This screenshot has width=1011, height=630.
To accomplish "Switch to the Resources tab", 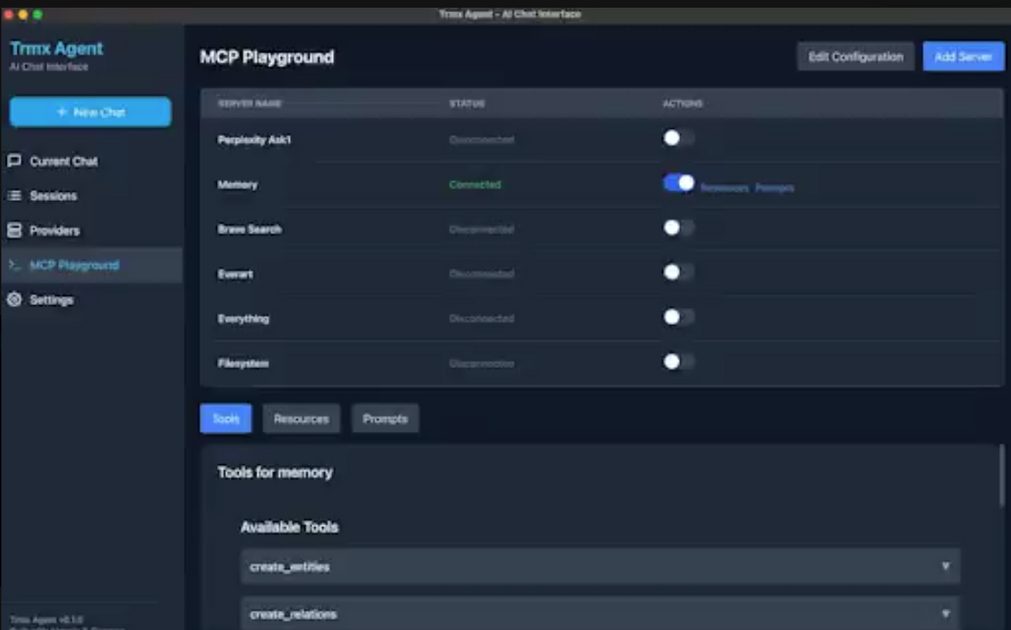I will pos(301,418).
